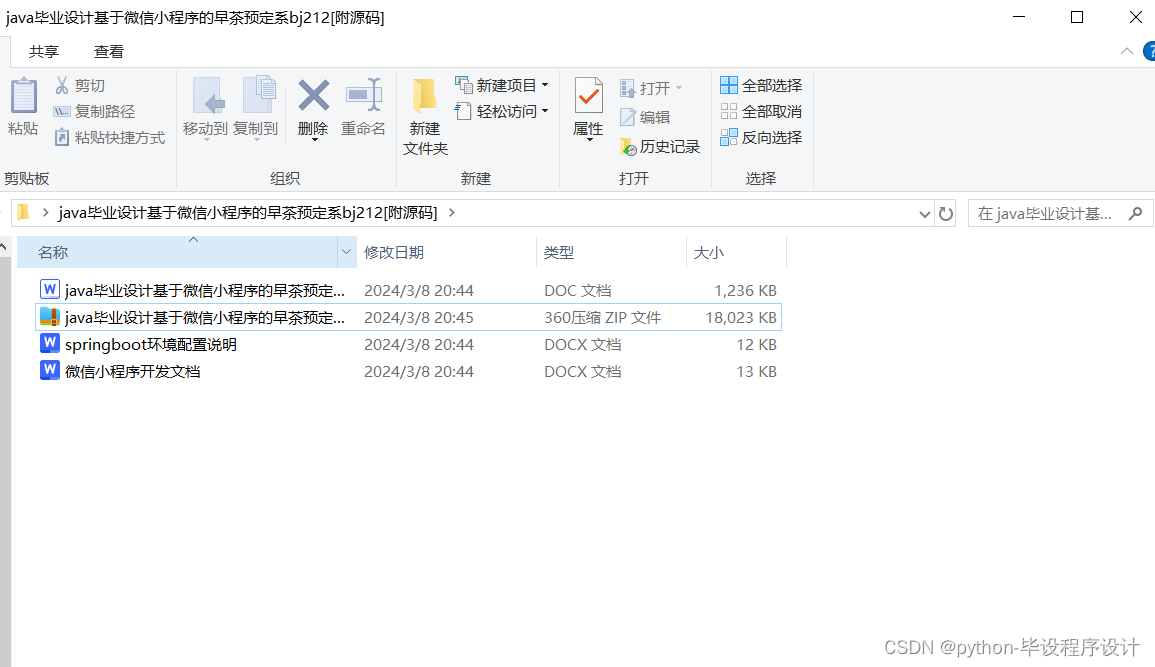The image size is (1155, 667).
Task: Click the 粘贴 (Paste) icon
Action: click(22, 105)
